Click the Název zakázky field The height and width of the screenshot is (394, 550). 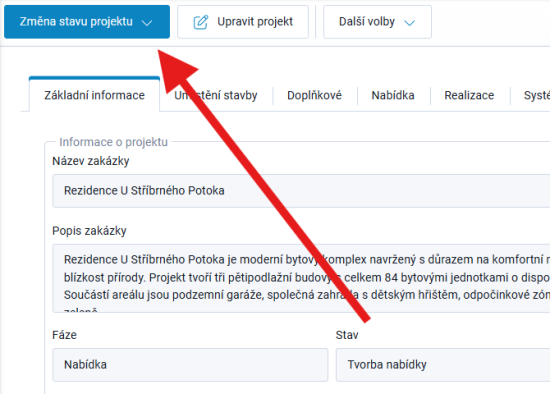pos(301,191)
